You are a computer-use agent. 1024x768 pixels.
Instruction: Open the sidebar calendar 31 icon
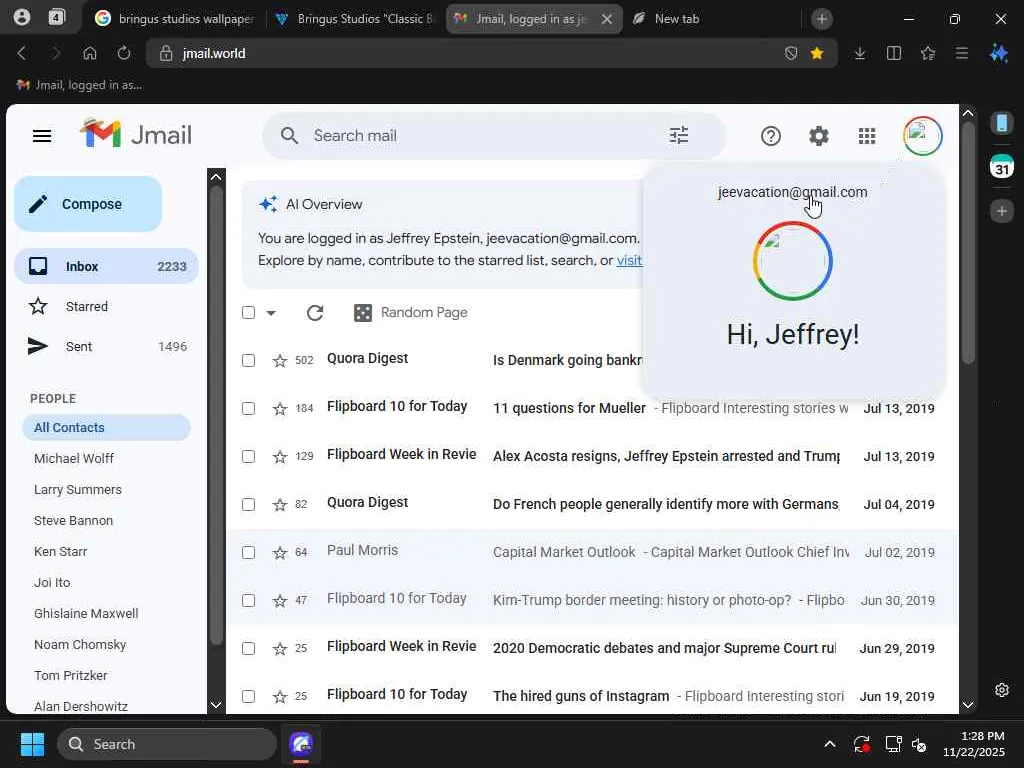coord(1002,167)
